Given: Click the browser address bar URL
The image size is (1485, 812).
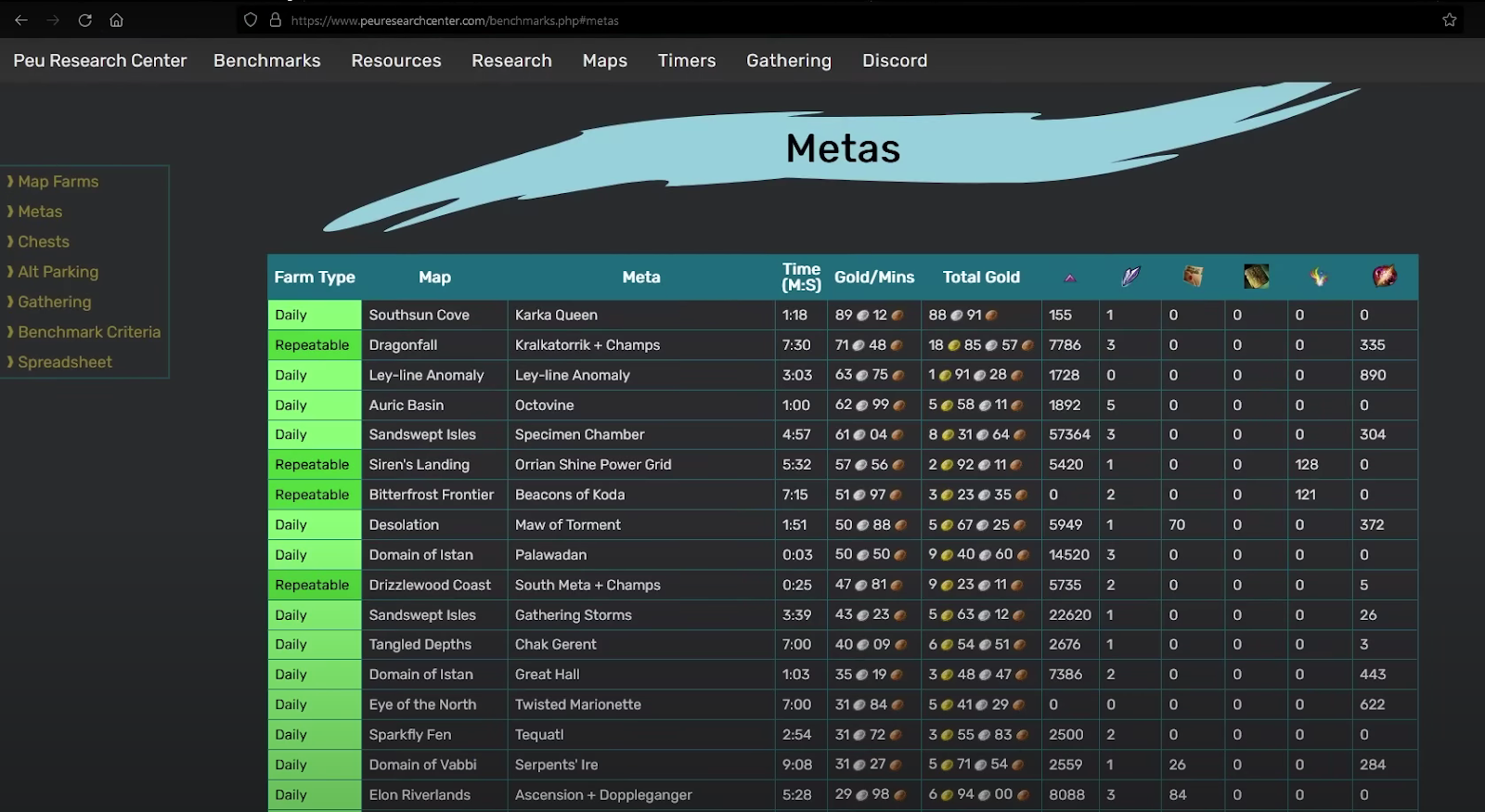Looking at the screenshot, I should click(455, 20).
